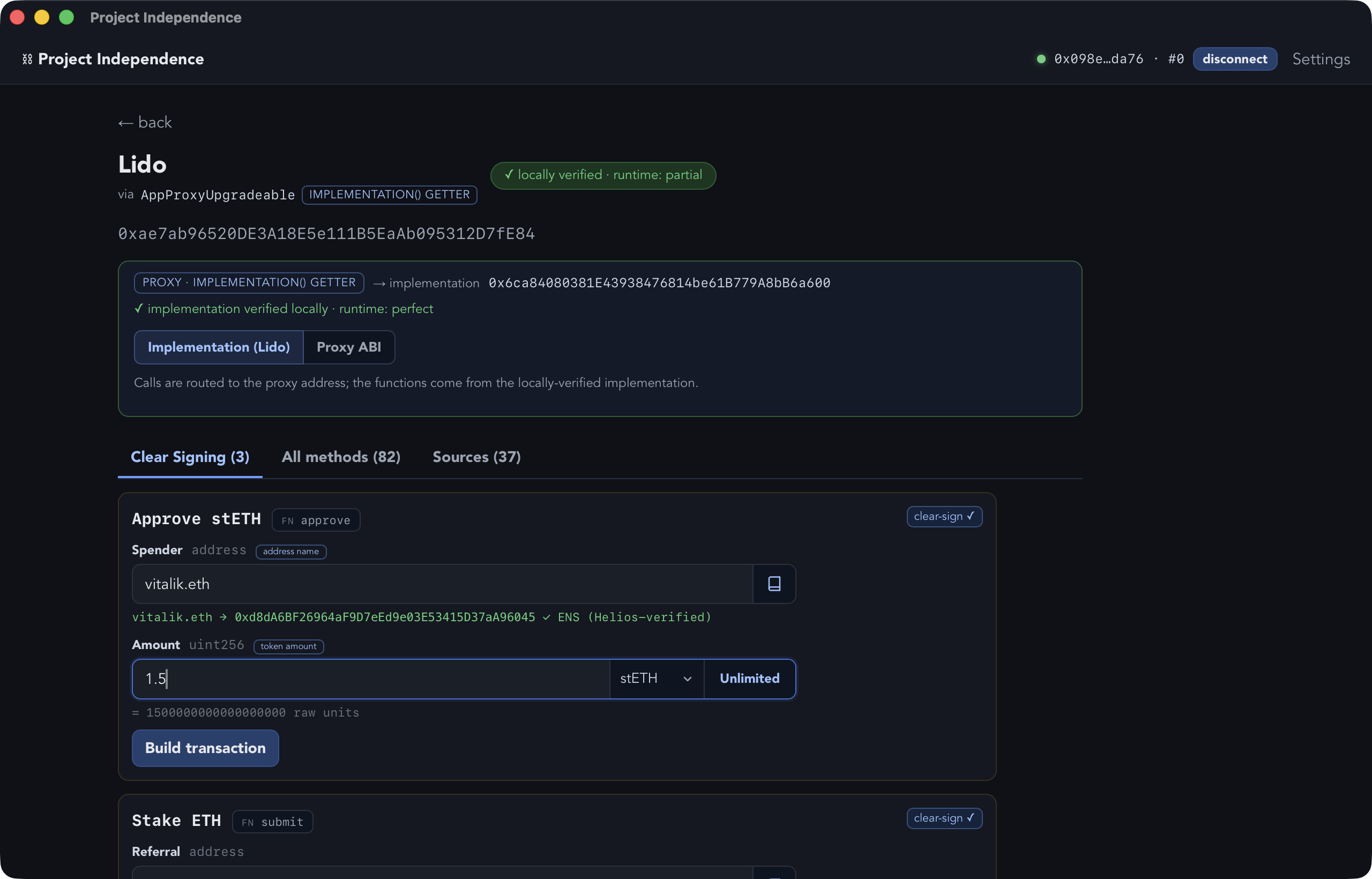Screen dimensions: 1372x879
Task: Go back using the ← back link
Action: (145, 122)
